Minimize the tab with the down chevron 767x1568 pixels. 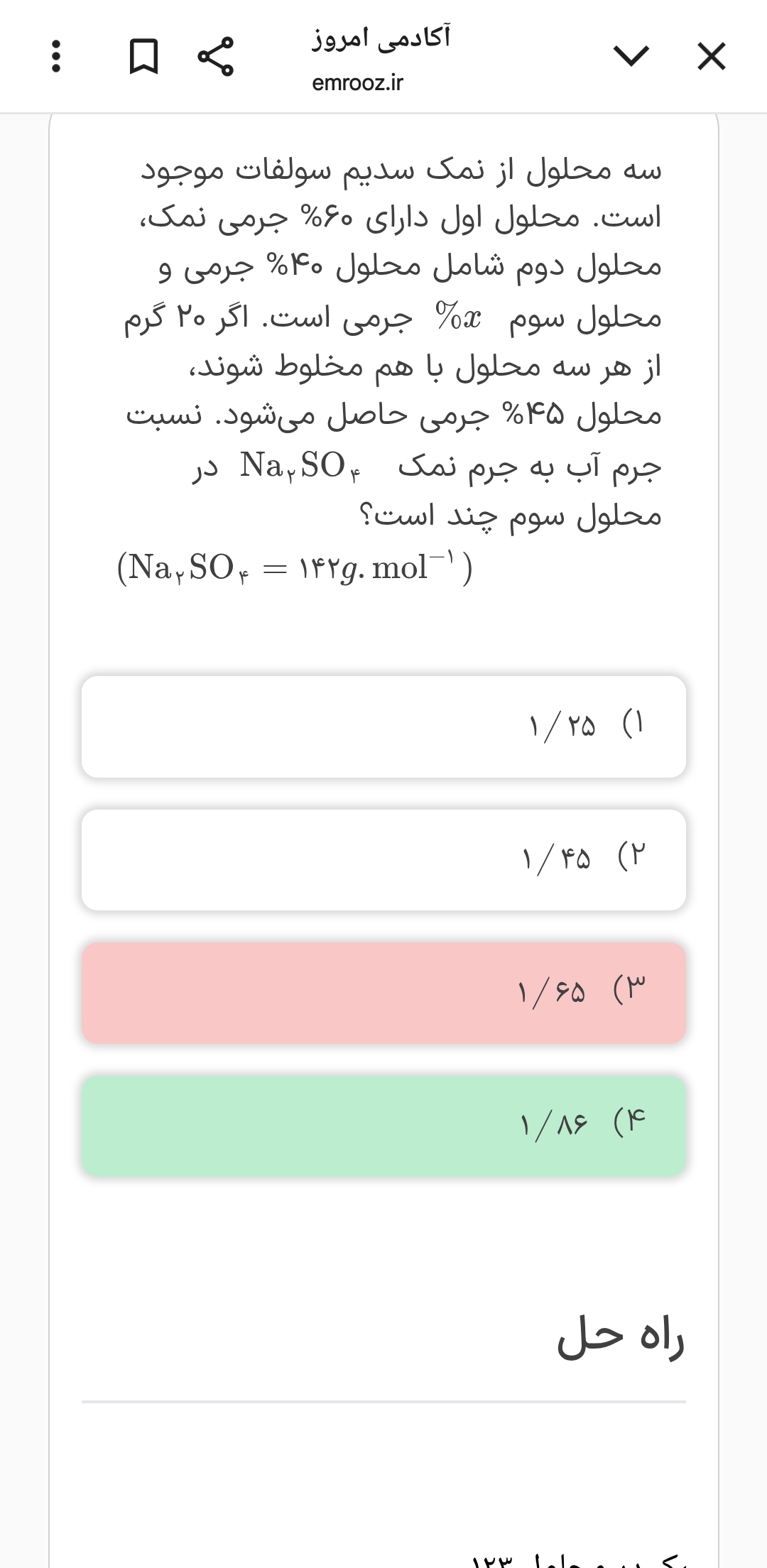click(631, 56)
